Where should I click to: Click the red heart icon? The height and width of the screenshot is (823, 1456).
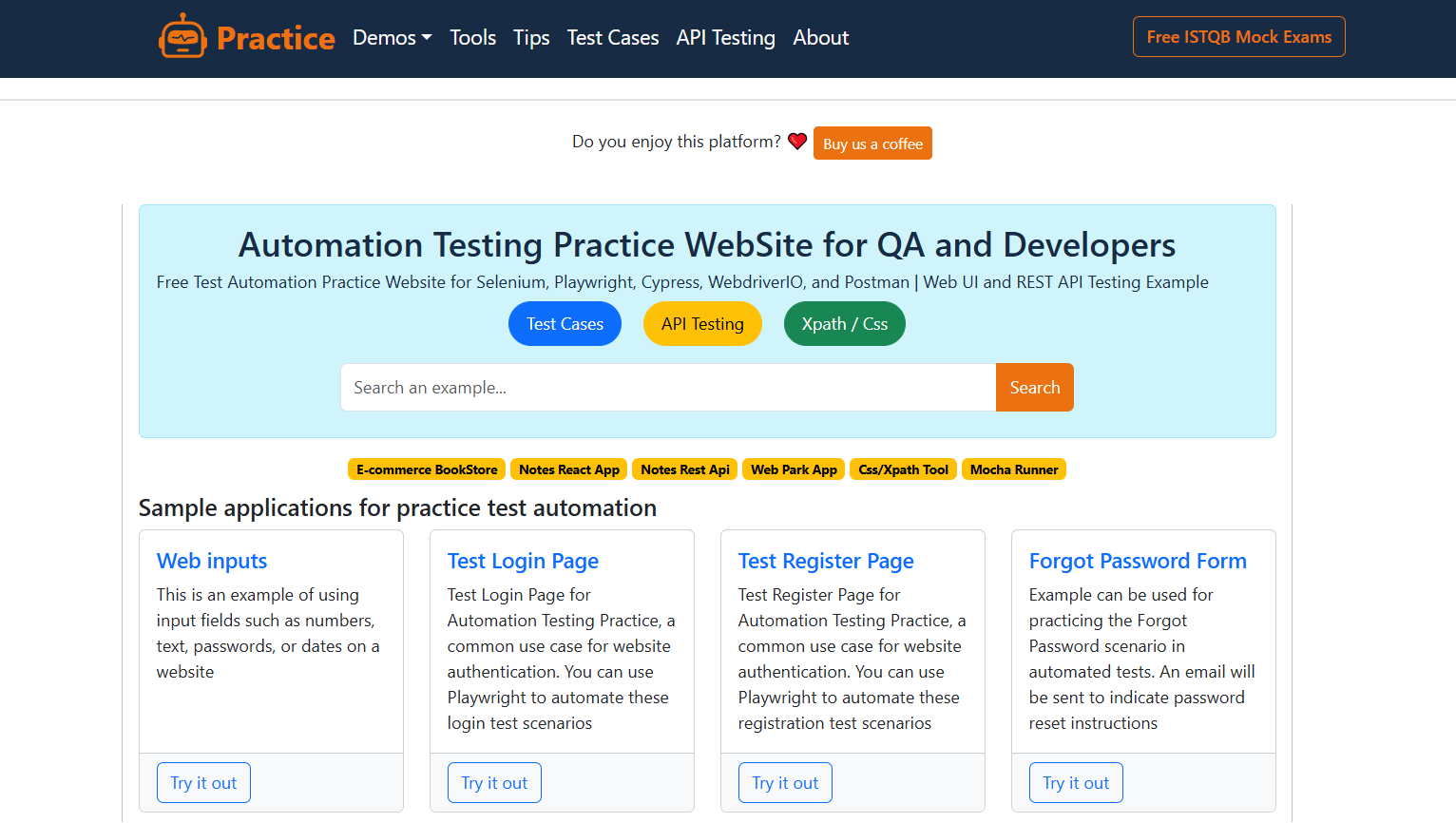pyautogui.click(x=797, y=141)
